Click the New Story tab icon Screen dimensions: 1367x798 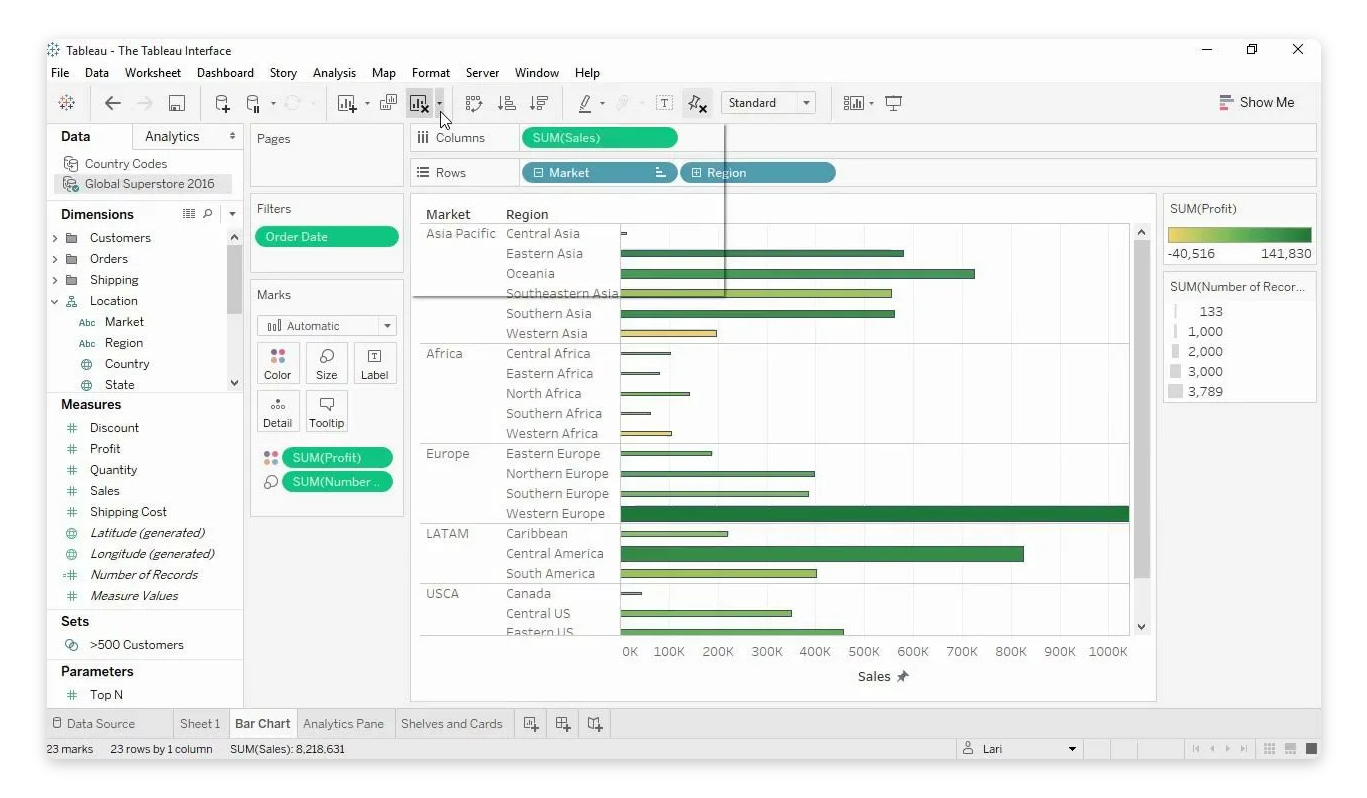[x=595, y=723]
